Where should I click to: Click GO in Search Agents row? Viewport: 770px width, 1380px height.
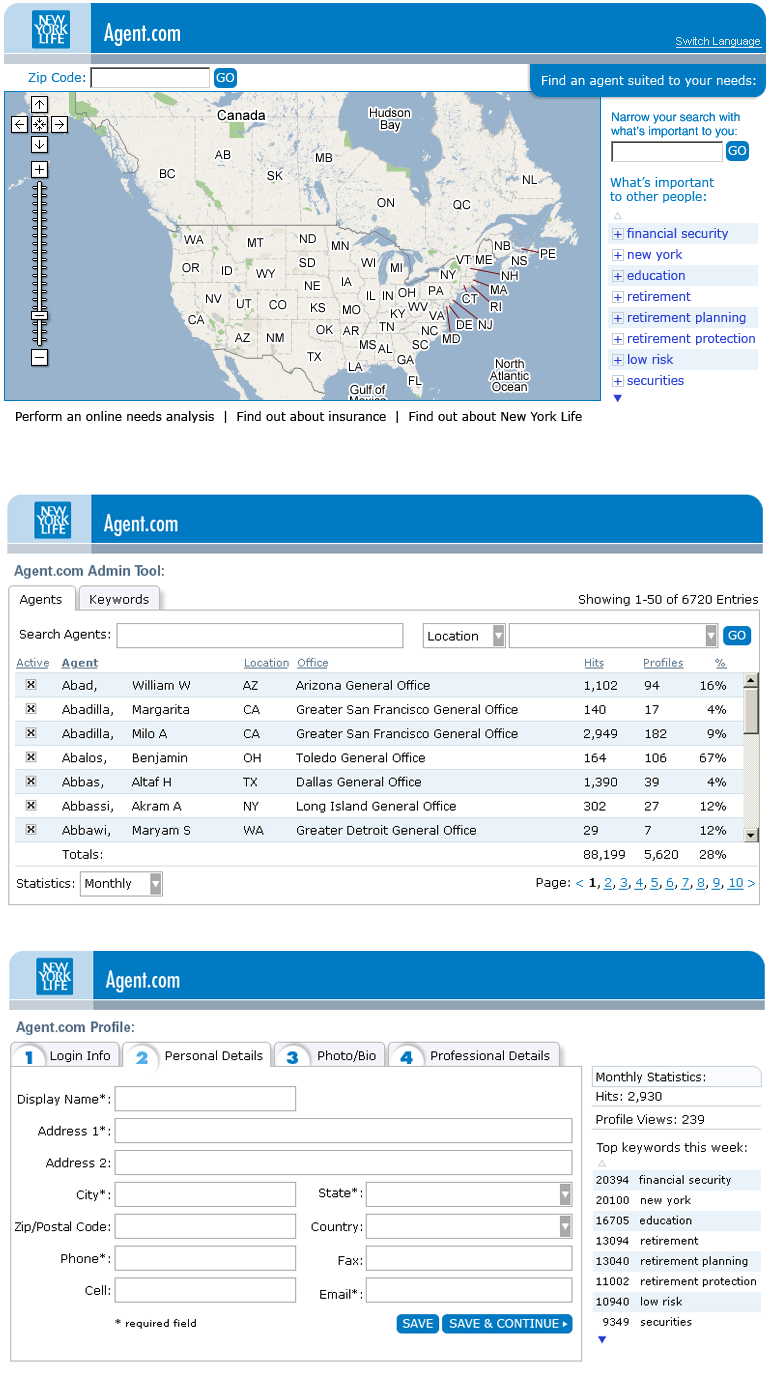pyautogui.click(x=737, y=636)
